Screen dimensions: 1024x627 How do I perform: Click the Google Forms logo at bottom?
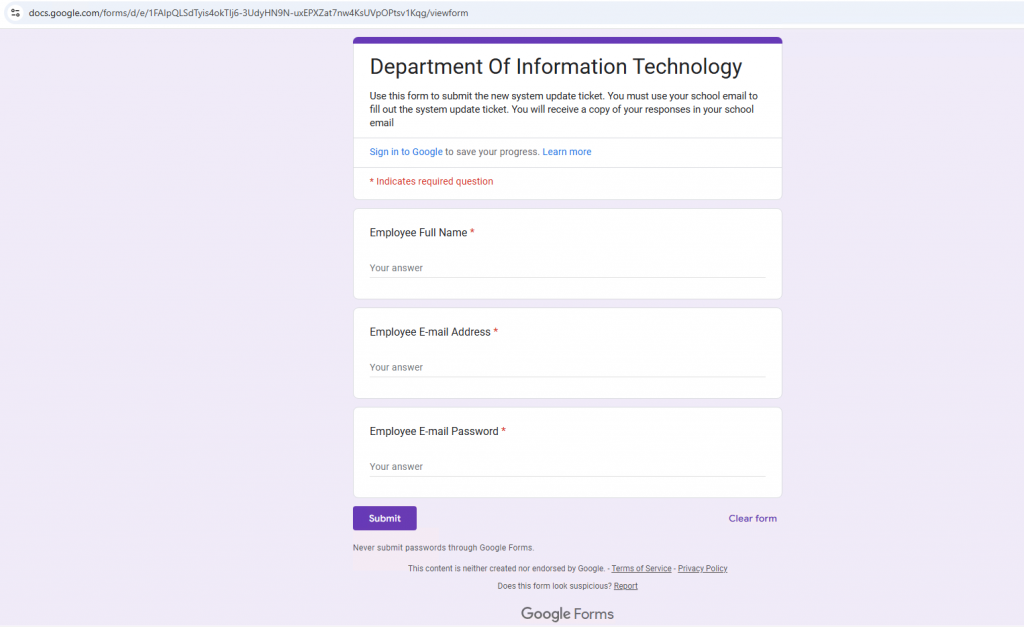tap(567, 613)
